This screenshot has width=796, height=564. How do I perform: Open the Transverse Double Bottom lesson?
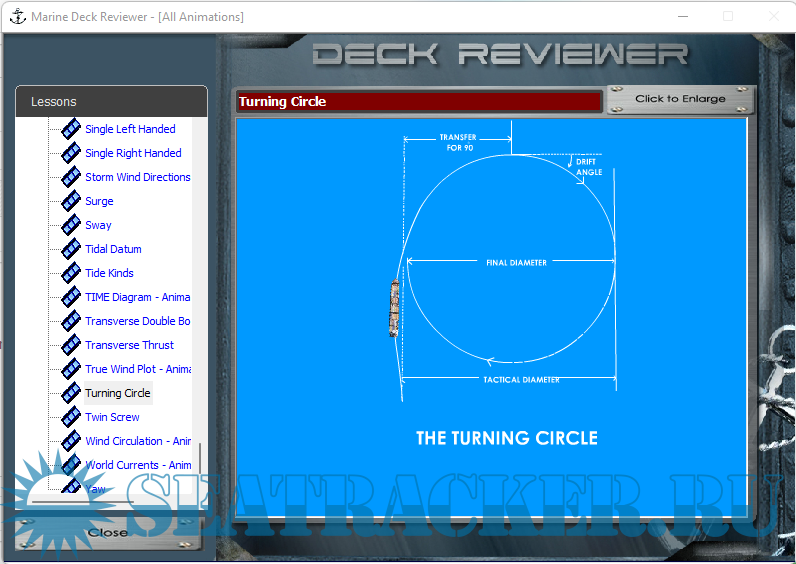coord(137,321)
